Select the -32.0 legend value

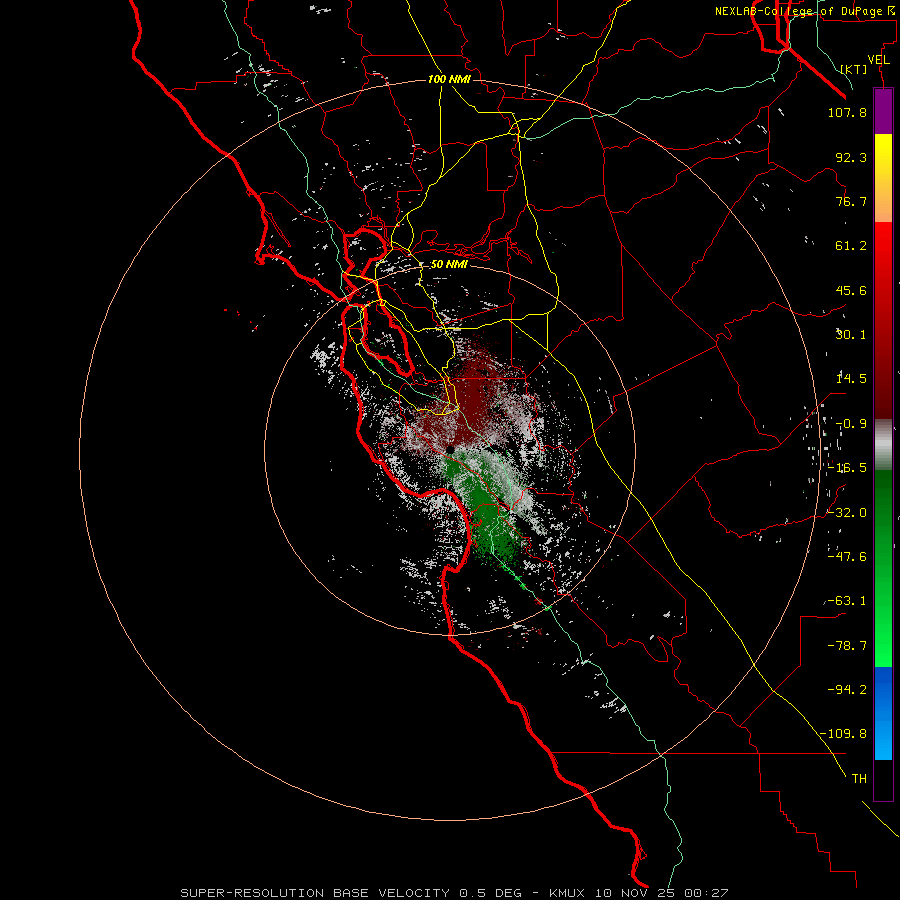[x=847, y=513]
